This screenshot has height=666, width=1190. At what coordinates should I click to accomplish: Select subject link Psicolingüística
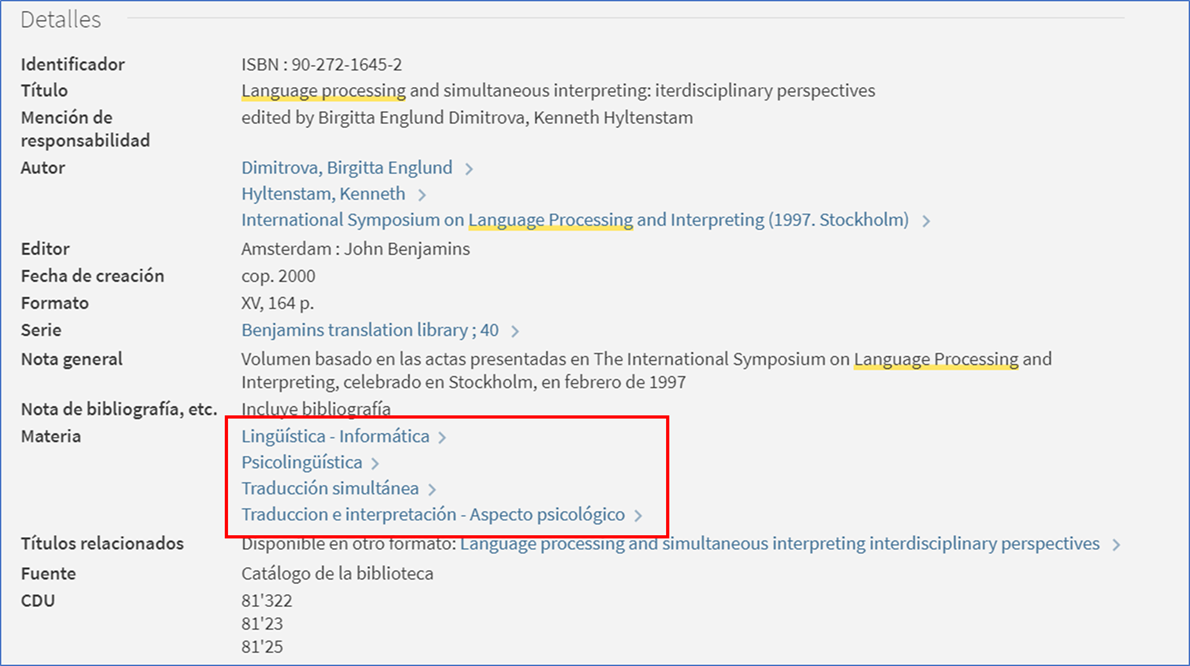pyautogui.click(x=301, y=463)
